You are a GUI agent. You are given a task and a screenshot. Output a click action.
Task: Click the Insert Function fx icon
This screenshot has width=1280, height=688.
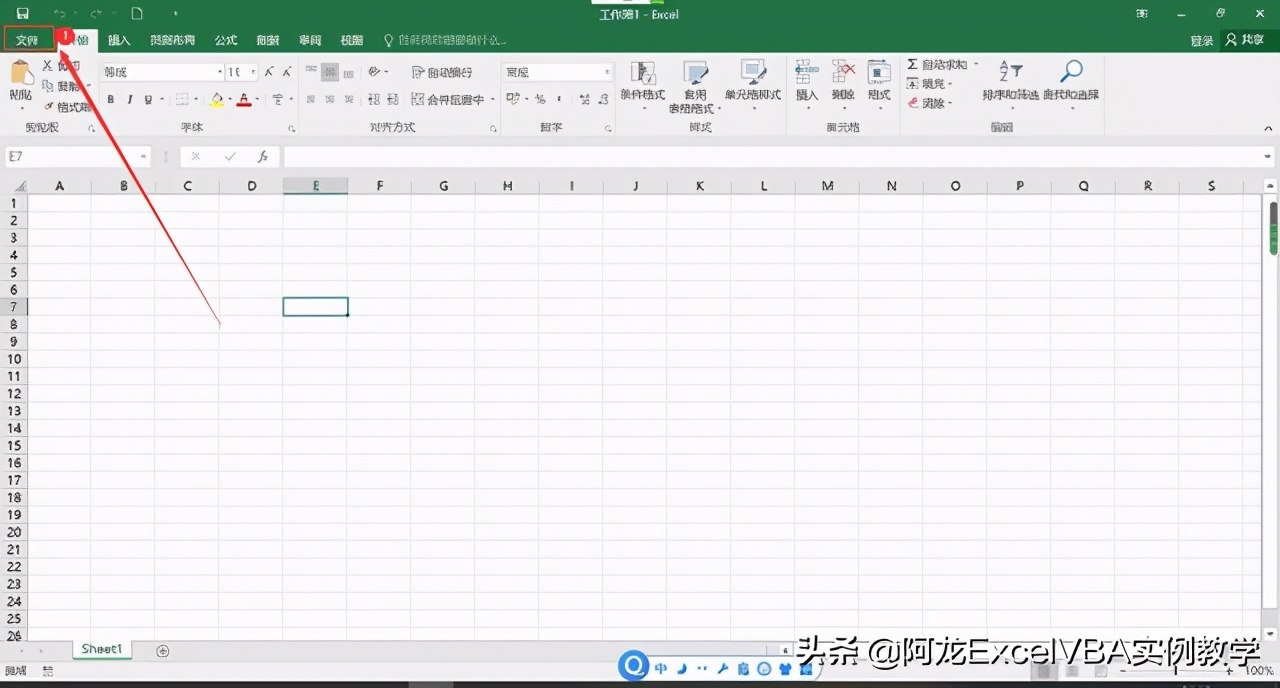click(x=262, y=157)
